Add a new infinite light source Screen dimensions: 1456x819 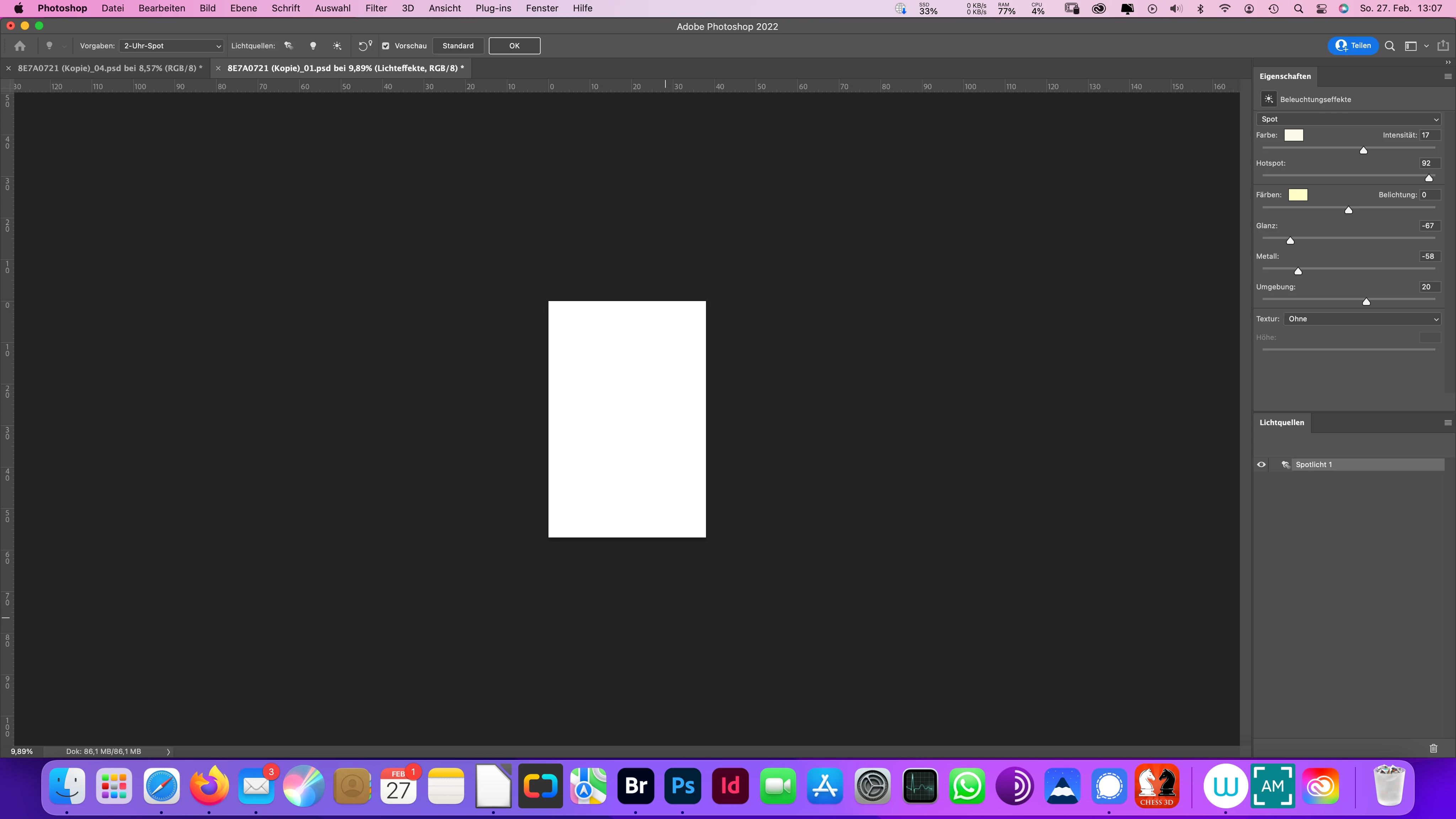[x=337, y=46]
